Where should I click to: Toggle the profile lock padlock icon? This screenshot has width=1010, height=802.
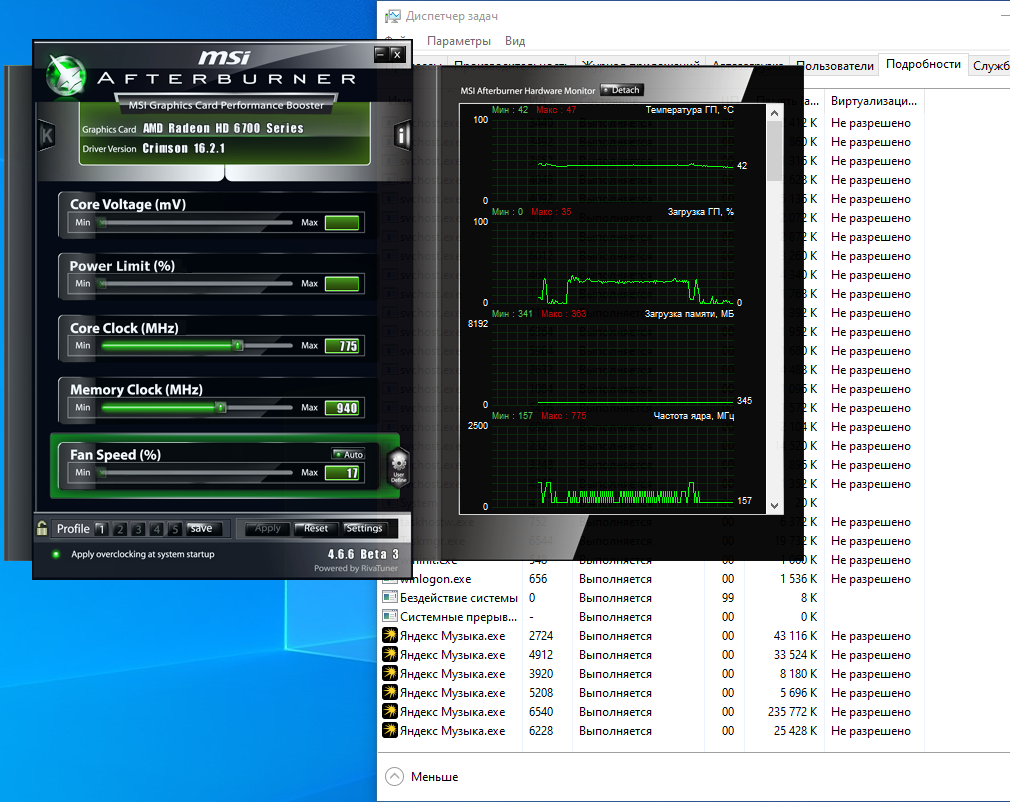pos(42,528)
